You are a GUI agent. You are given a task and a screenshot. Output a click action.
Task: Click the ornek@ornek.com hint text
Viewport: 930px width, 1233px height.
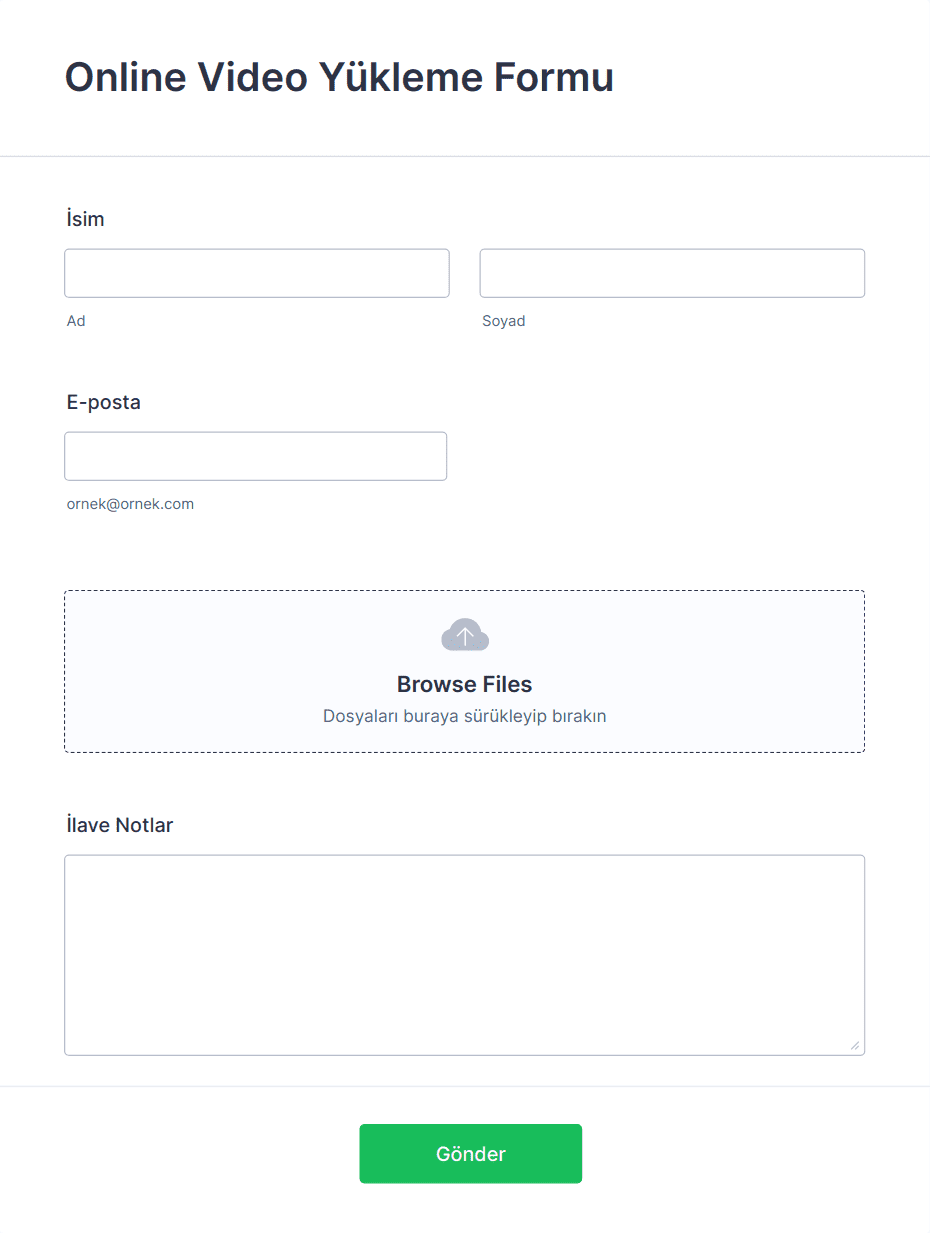point(130,504)
